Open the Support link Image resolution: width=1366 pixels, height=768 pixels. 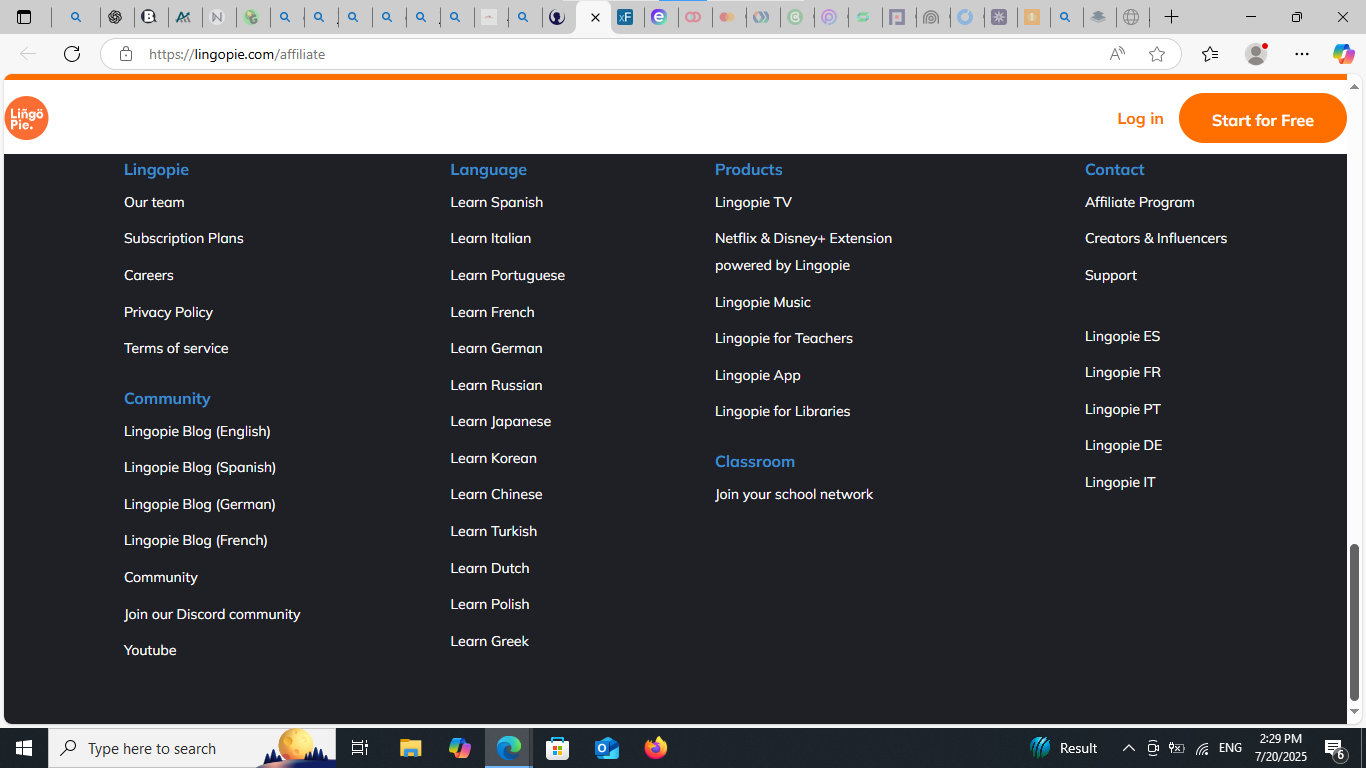1111,275
